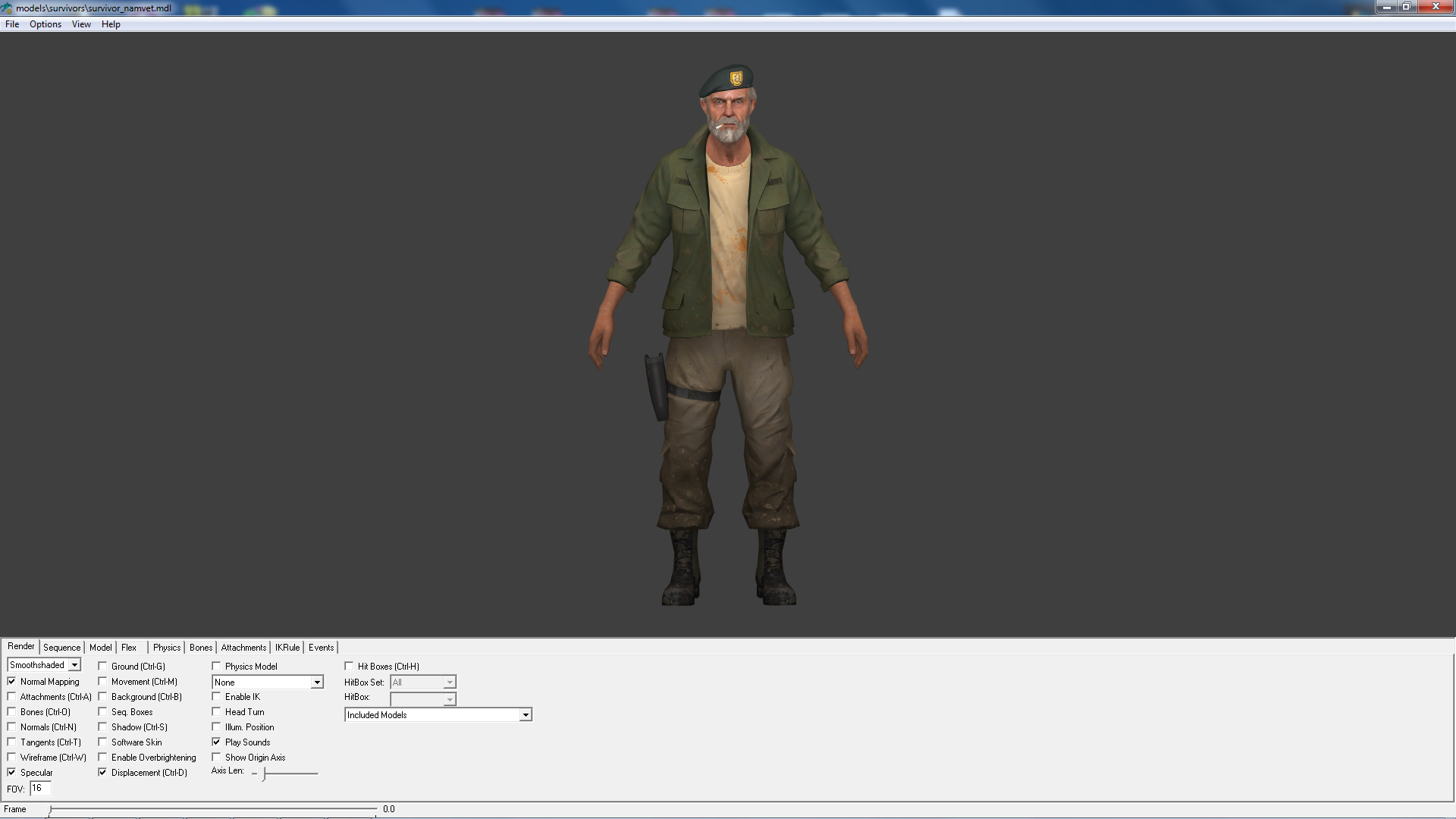This screenshot has width=1456, height=819.
Task: Enable the Wireframe checkbox
Action: click(12, 758)
